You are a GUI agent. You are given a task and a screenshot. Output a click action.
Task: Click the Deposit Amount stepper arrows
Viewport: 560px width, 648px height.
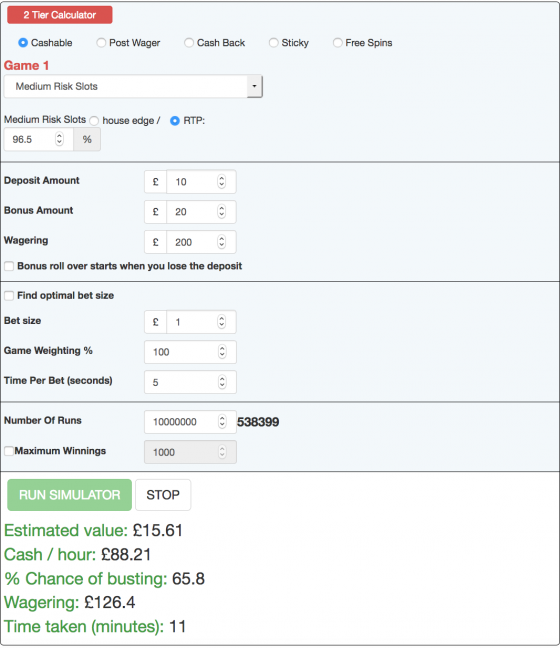tap(222, 181)
